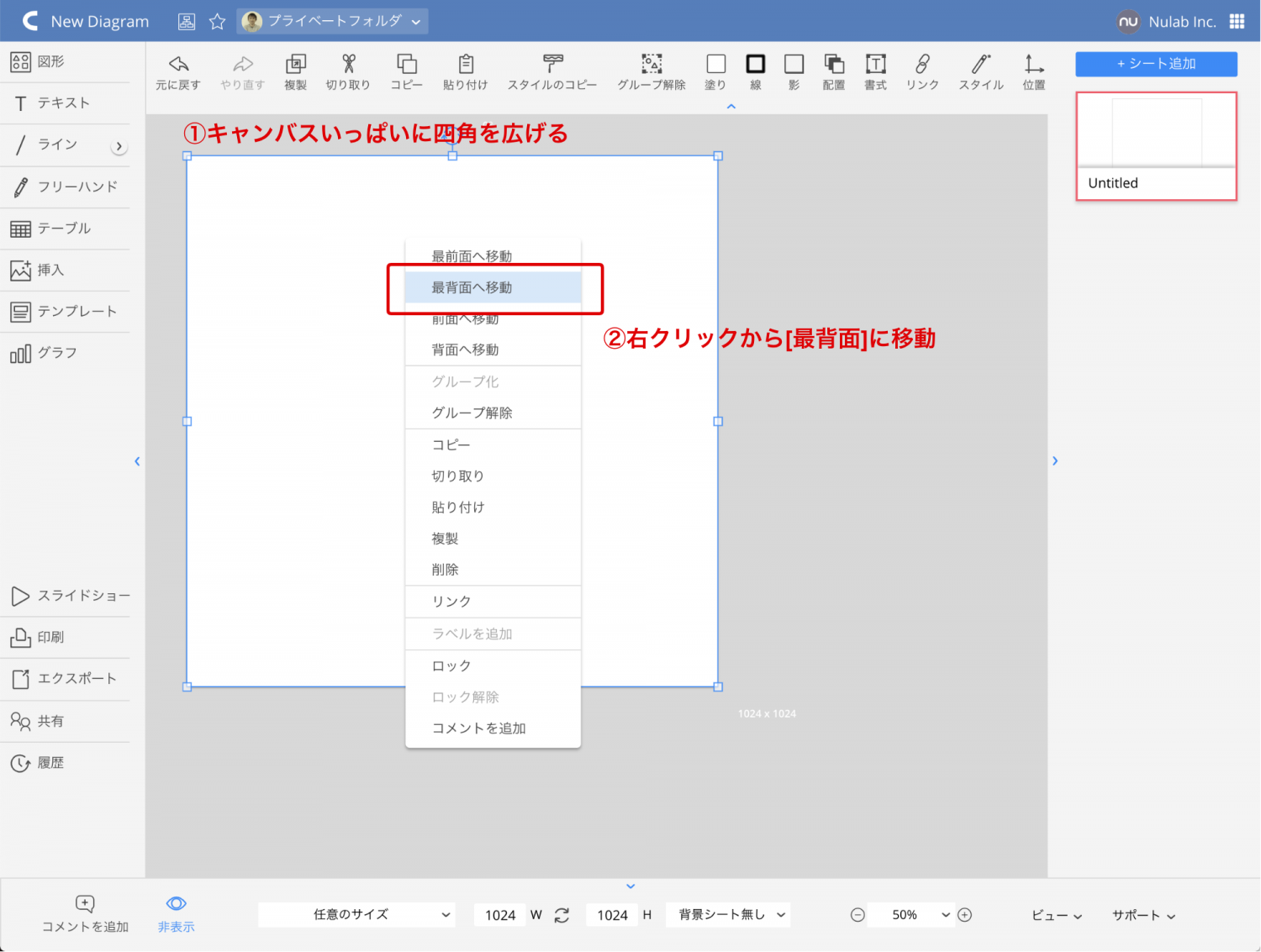The image size is (1261, 952).
Task: Toggle the comment visibility eye (非表示)
Action: pos(176,904)
